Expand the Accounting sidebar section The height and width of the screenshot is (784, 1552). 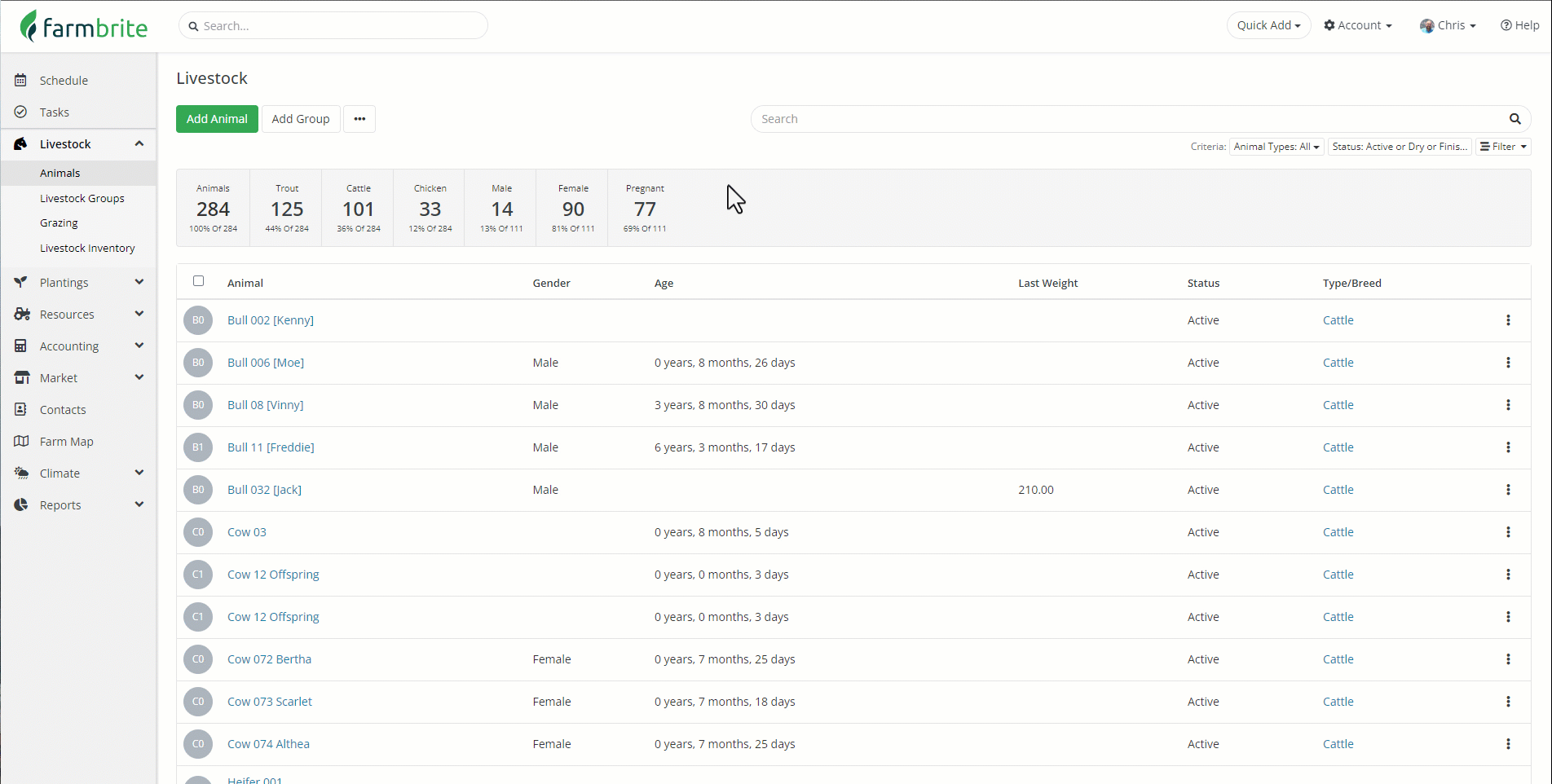pyautogui.click(x=139, y=346)
